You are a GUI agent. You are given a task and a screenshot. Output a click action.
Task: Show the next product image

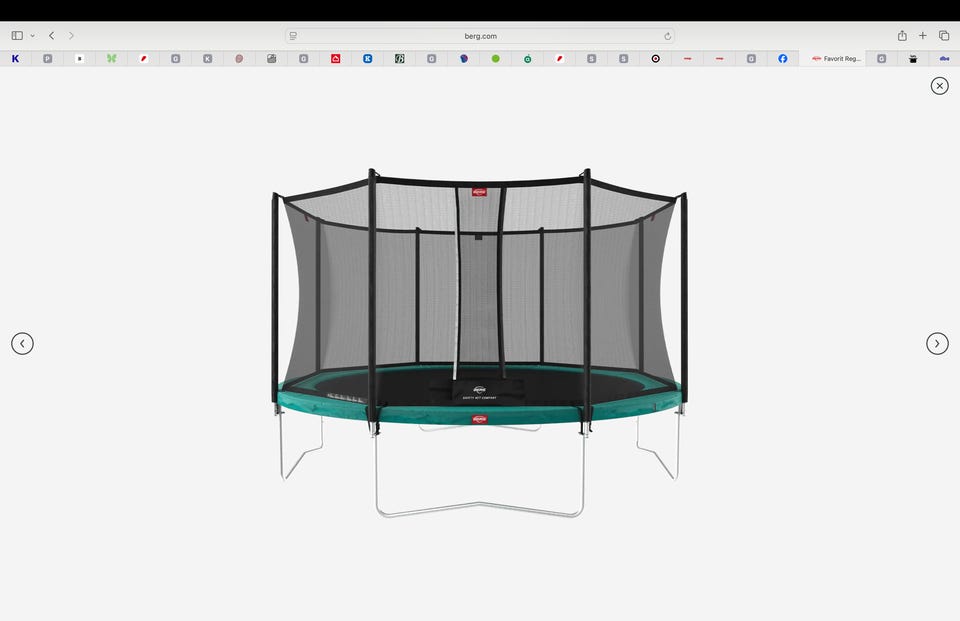(937, 344)
